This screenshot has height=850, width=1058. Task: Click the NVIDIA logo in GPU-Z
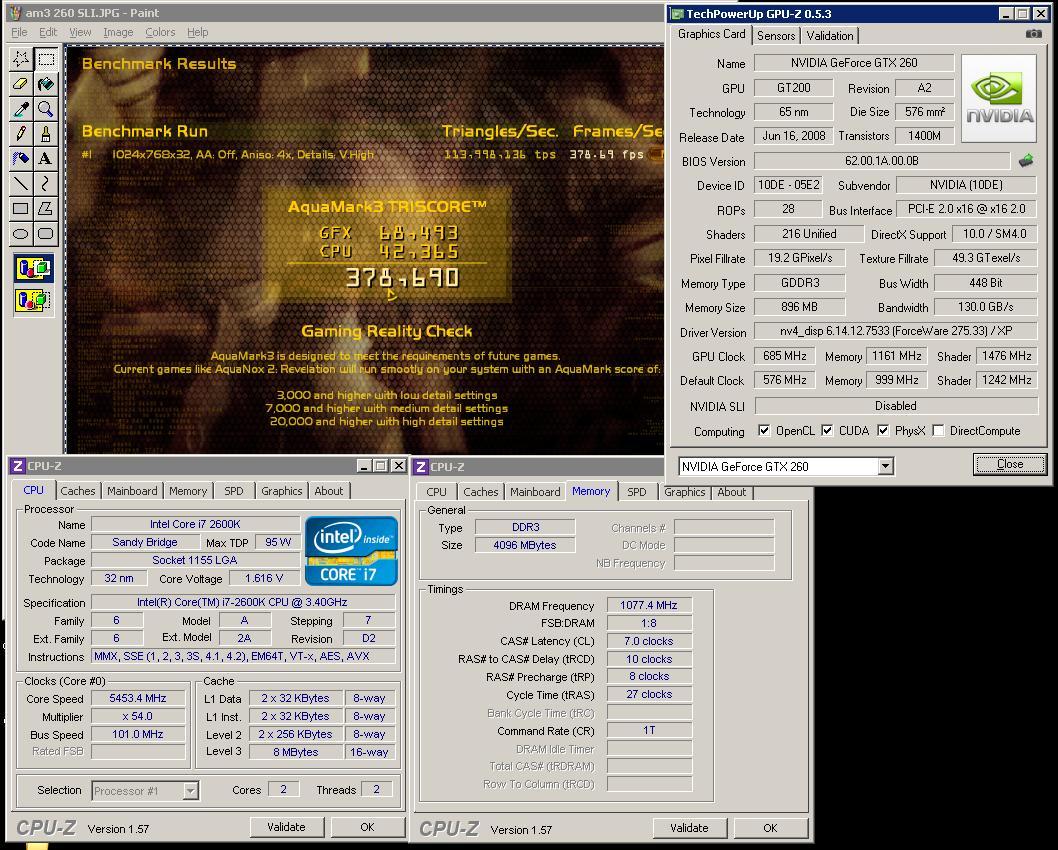(999, 98)
